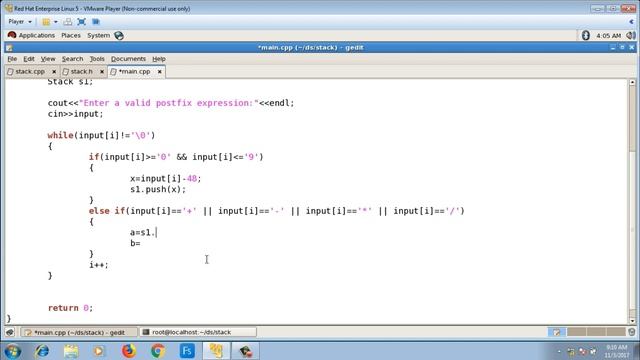Select the first workspace in switcher
Screen dimensions: 640x360
pos(556,332)
